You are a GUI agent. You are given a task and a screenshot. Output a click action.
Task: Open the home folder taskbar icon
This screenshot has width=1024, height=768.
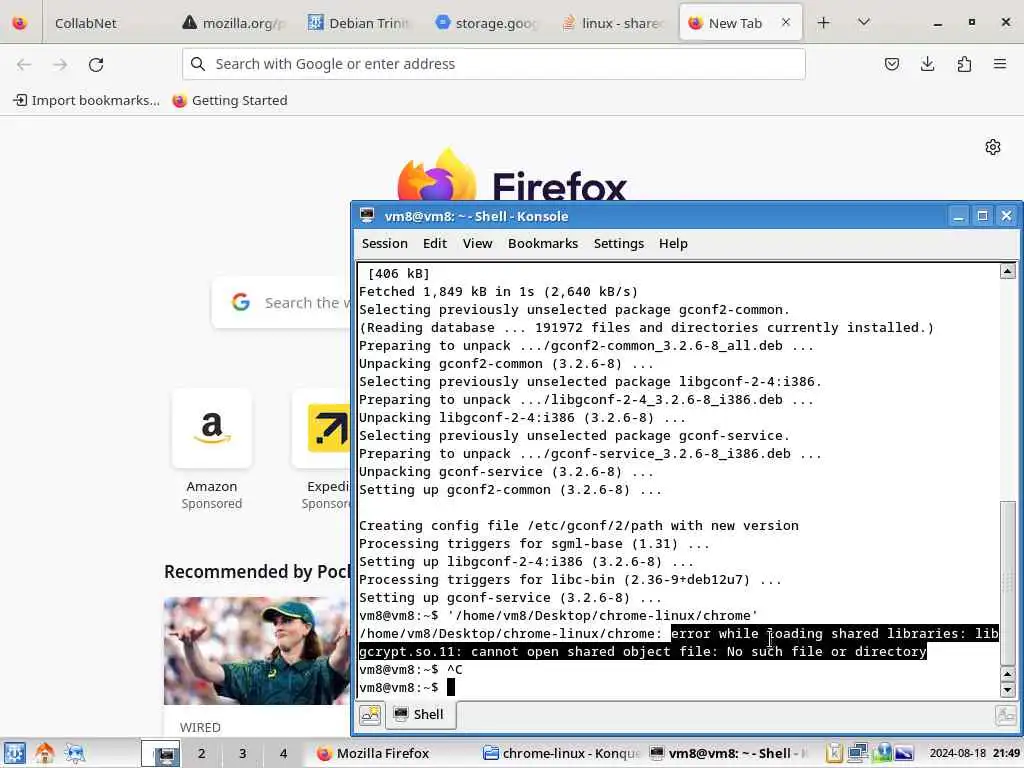[x=44, y=753]
